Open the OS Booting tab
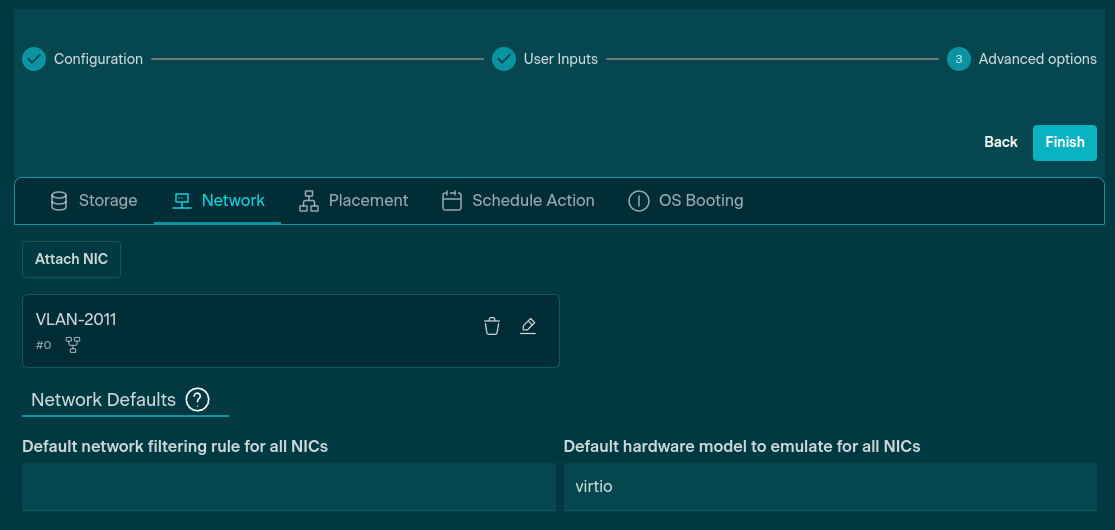The height and width of the screenshot is (530, 1115). 686,201
